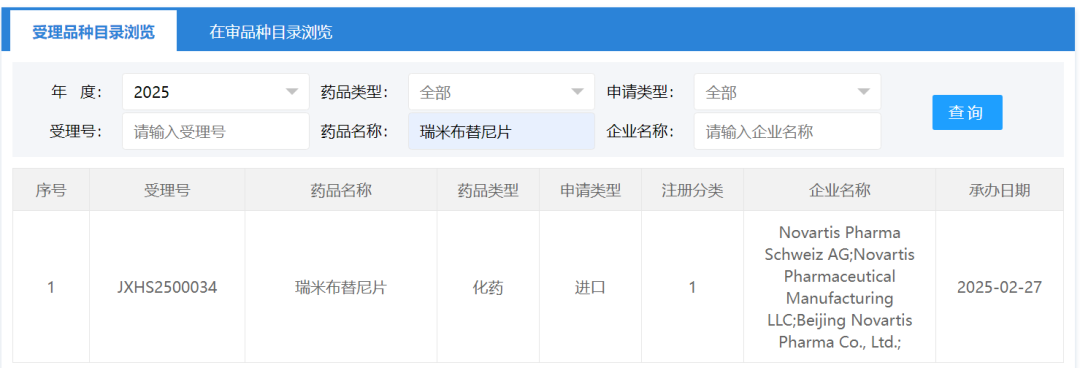Select the JXHS2500034 cell
The height and width of the screenshot is (368, 1080).
click(x=167, y=287)
